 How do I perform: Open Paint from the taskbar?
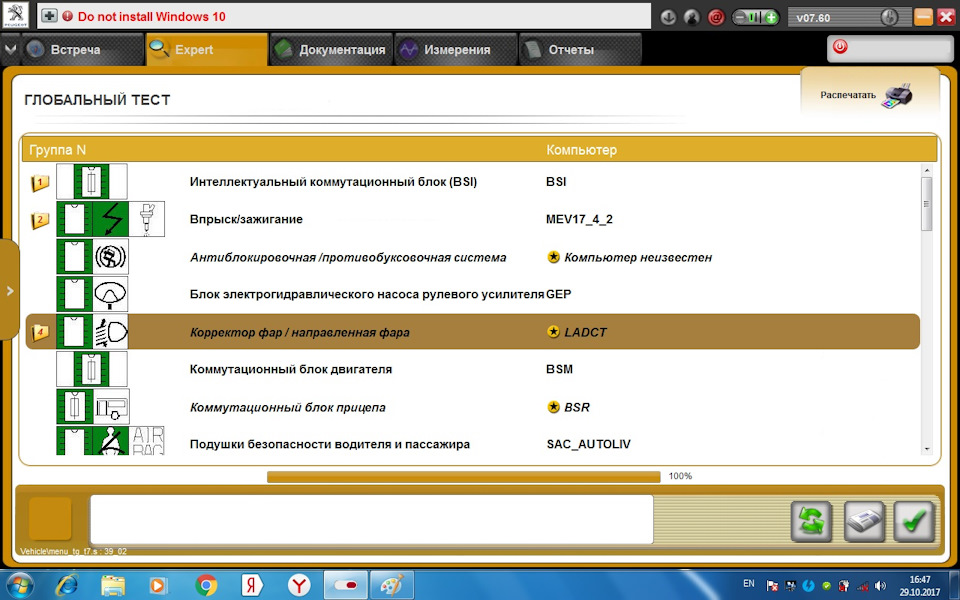pos(392,585)
